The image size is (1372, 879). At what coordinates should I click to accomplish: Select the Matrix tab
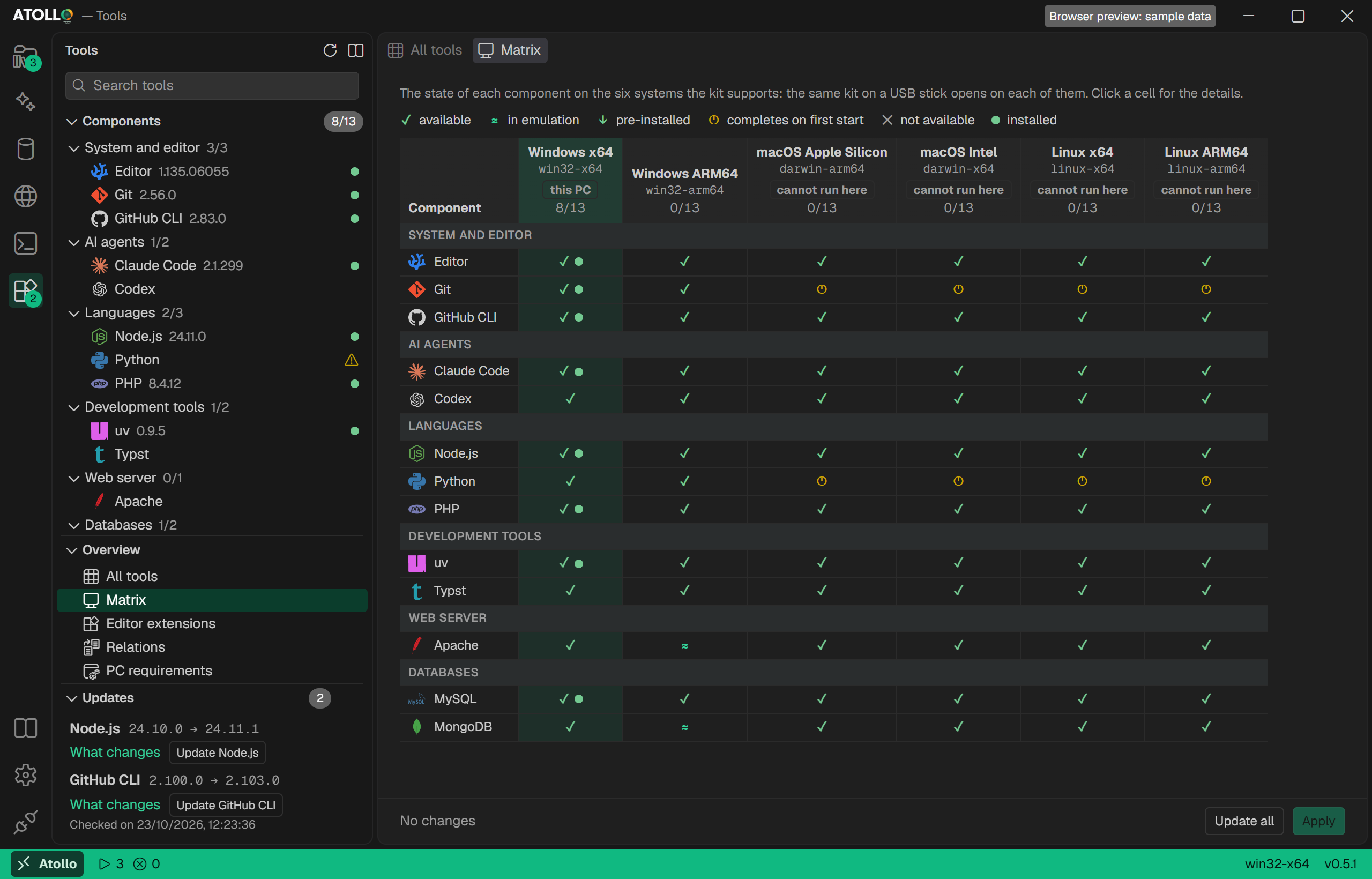pyautogui.click(x=510, y=50)
